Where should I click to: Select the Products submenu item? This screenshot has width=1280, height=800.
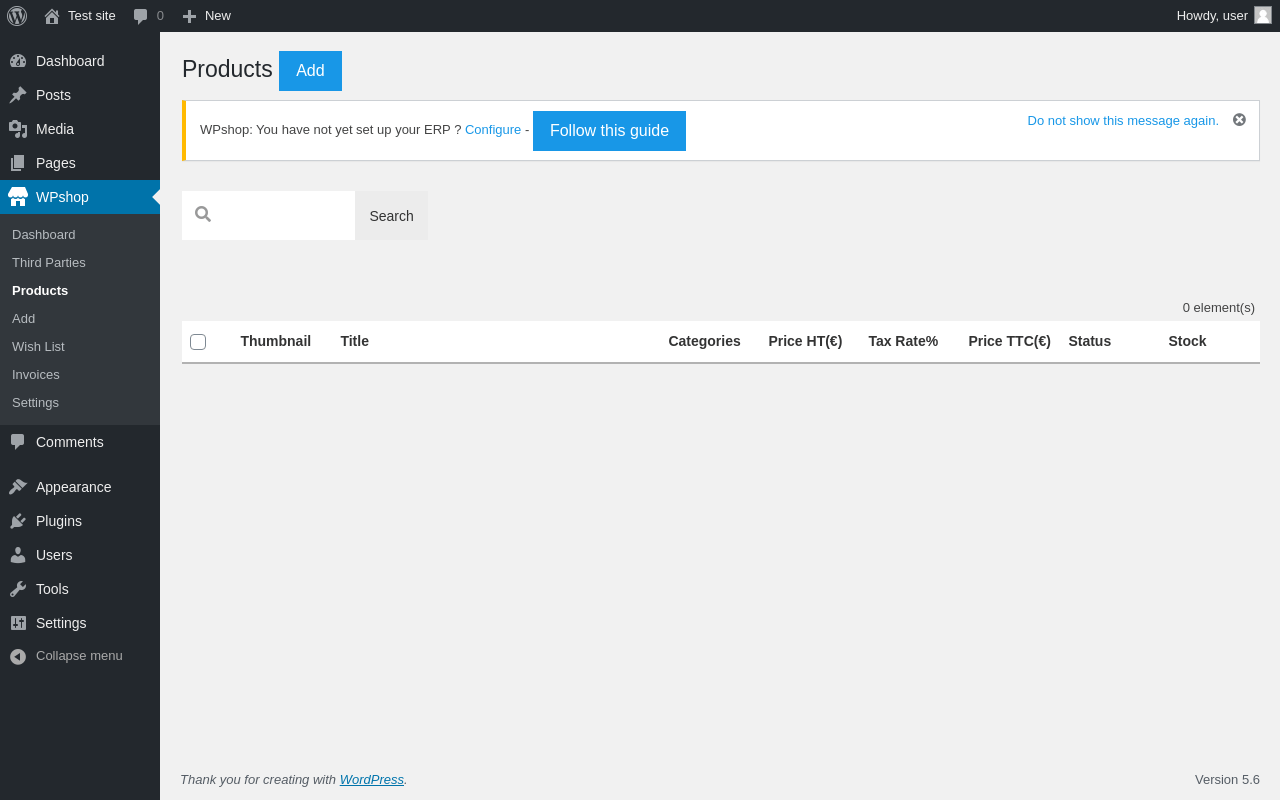(x=40, y=291)
